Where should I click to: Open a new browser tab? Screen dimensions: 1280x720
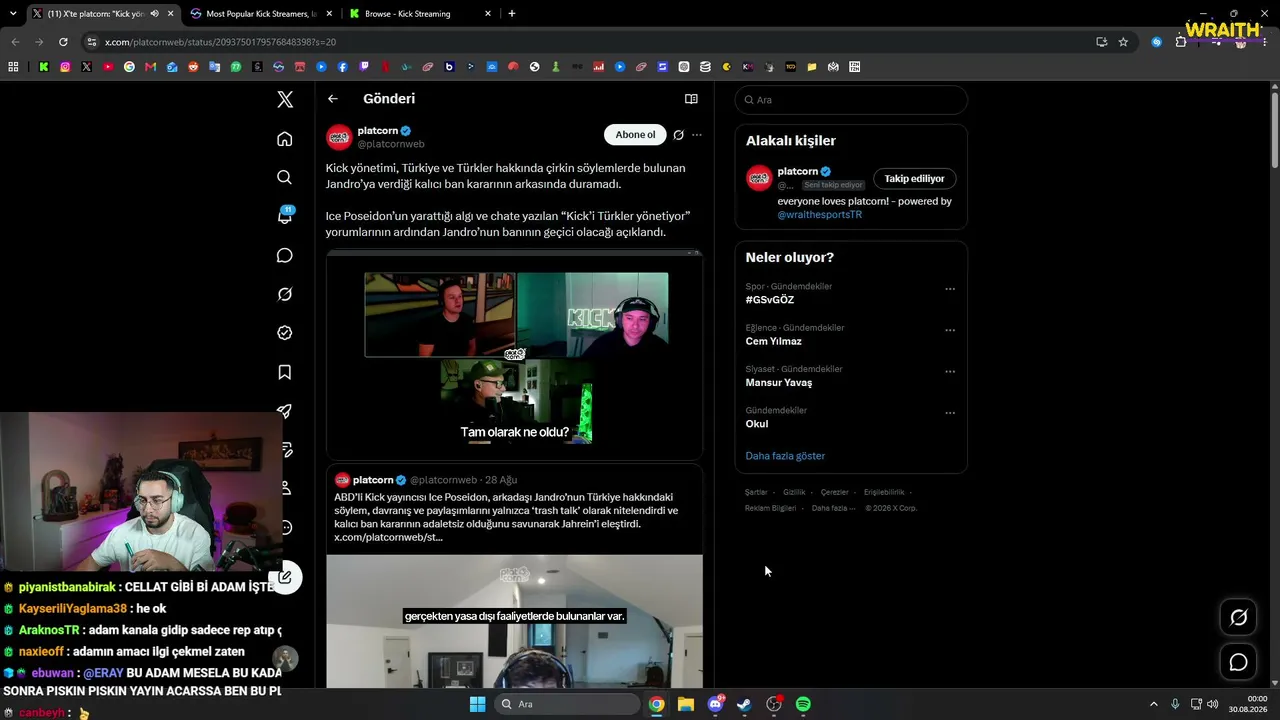(512, 14)
